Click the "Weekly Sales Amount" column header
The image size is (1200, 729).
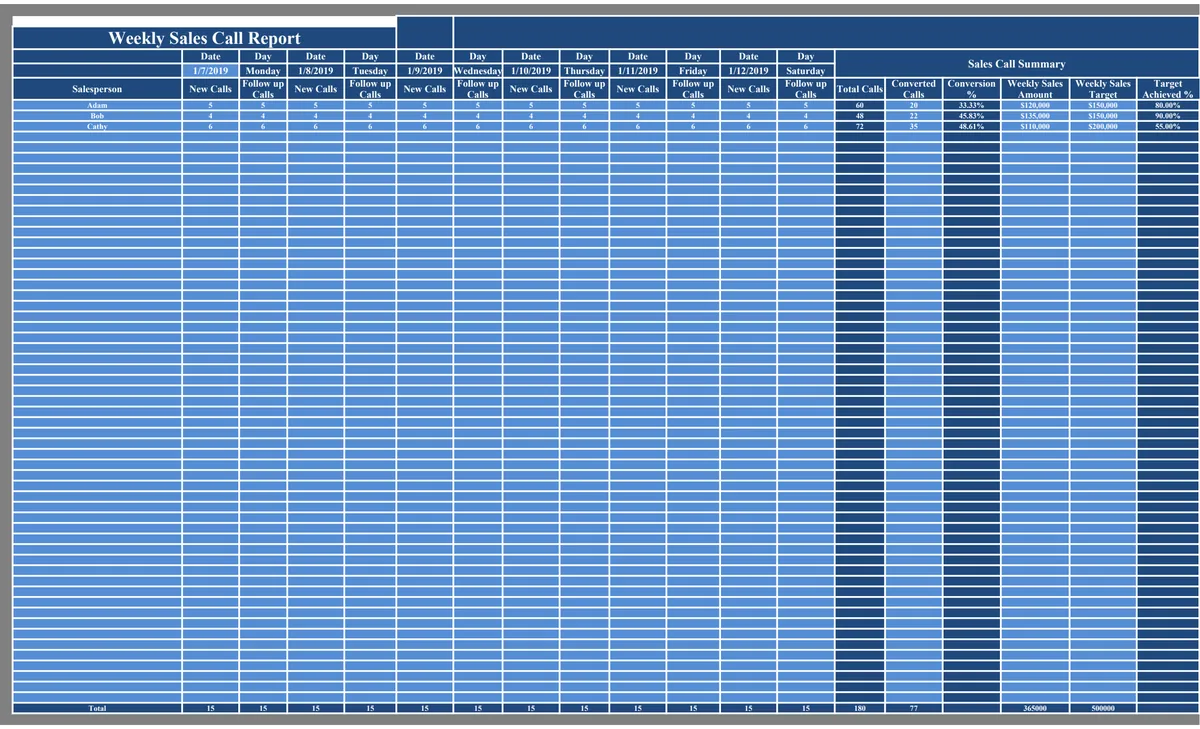click(x=1035, y=89)
